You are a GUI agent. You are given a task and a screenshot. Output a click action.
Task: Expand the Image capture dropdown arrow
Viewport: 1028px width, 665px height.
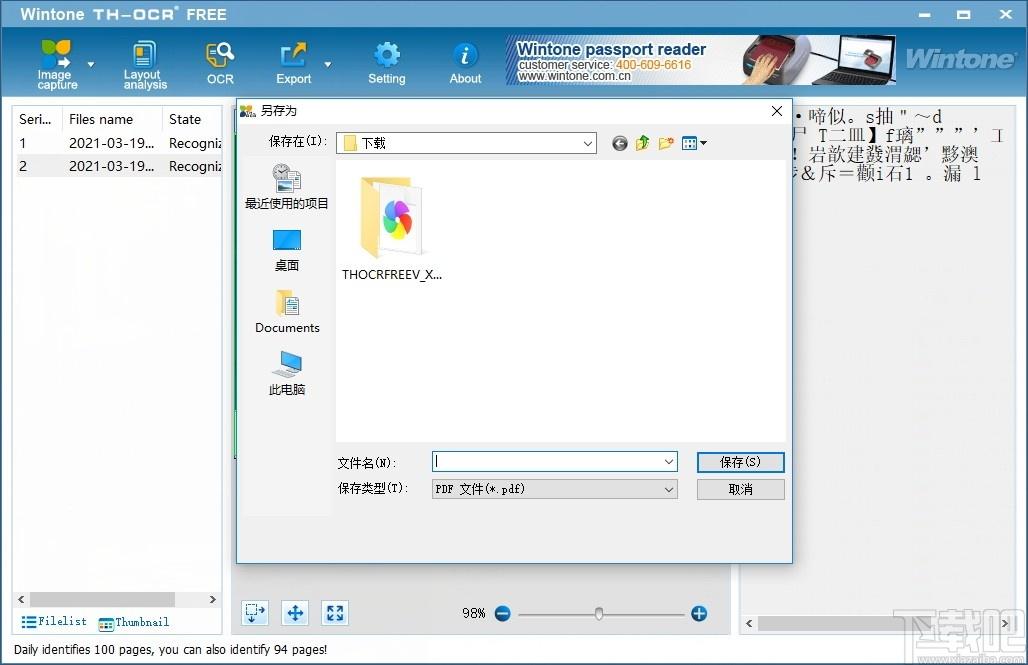point(90,64)
